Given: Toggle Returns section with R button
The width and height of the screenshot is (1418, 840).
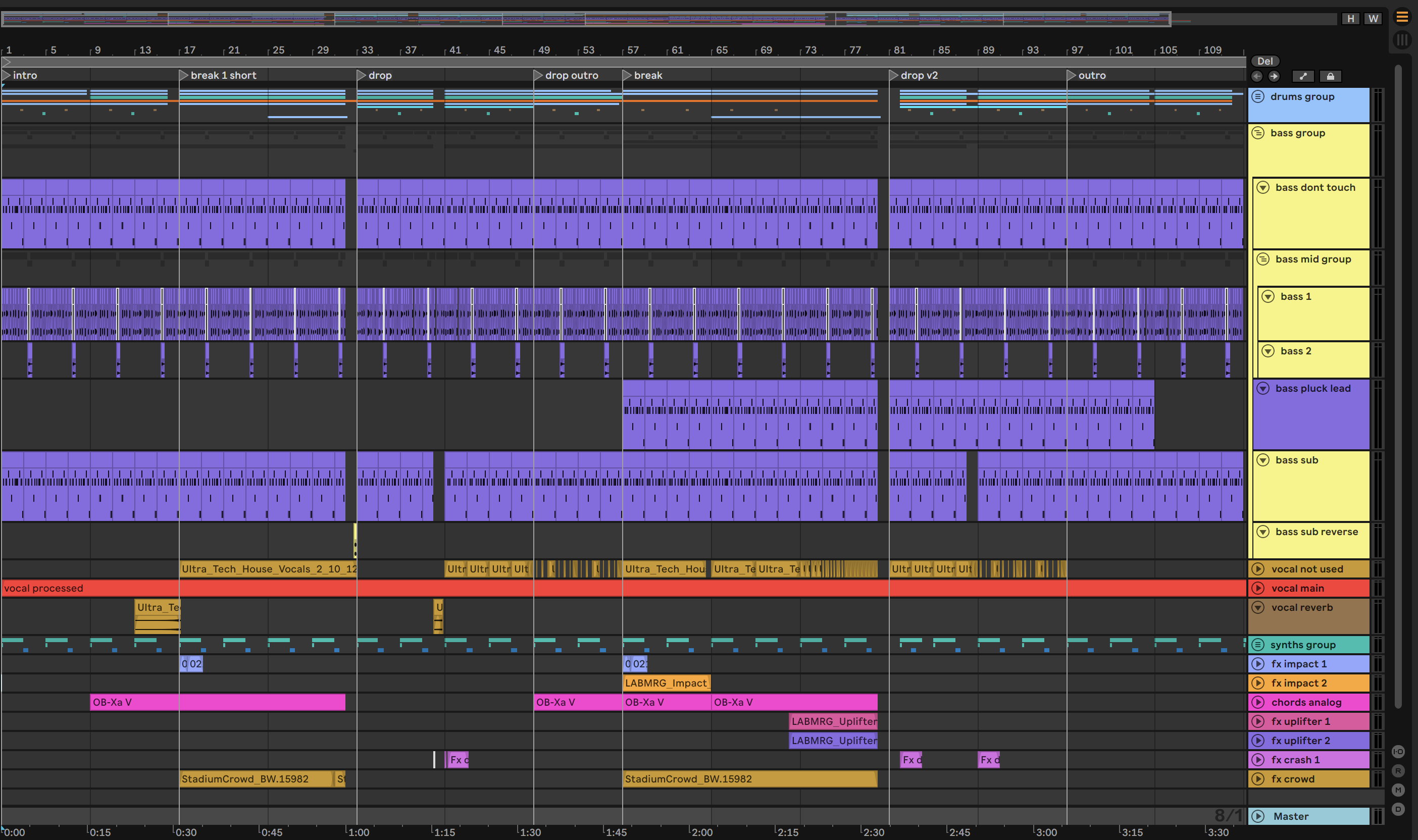Looking at the screenshot, I should tap(1398, 771).
